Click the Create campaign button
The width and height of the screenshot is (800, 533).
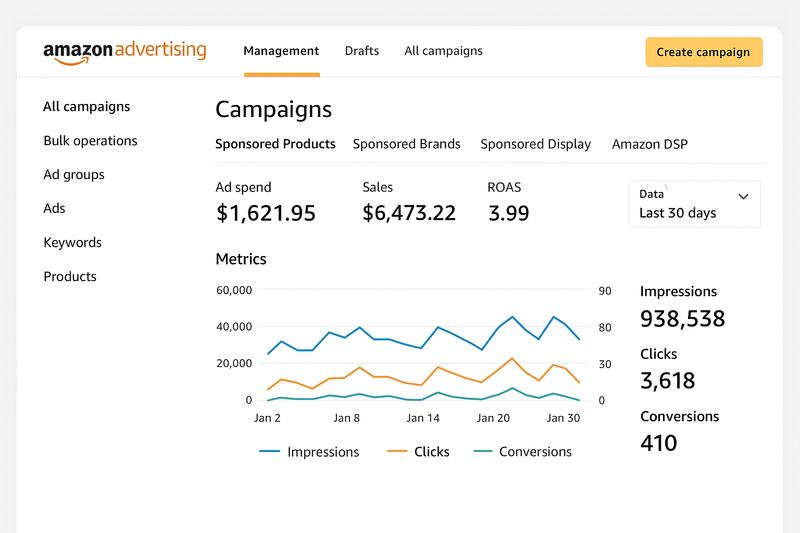pos(704,52)
